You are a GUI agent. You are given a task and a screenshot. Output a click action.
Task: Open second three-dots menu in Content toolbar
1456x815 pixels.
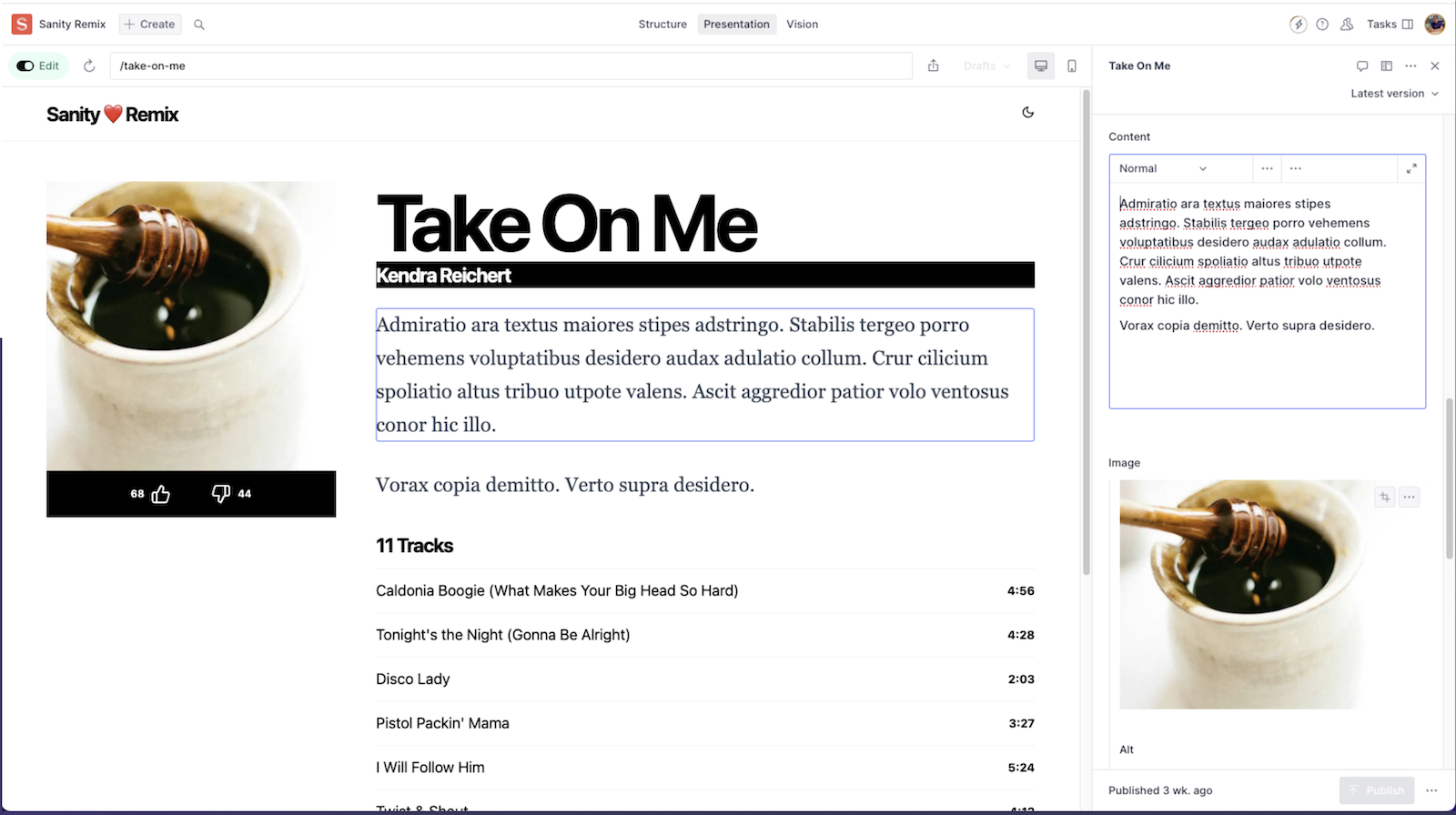pyautogui.click(x=1296, y=168)
